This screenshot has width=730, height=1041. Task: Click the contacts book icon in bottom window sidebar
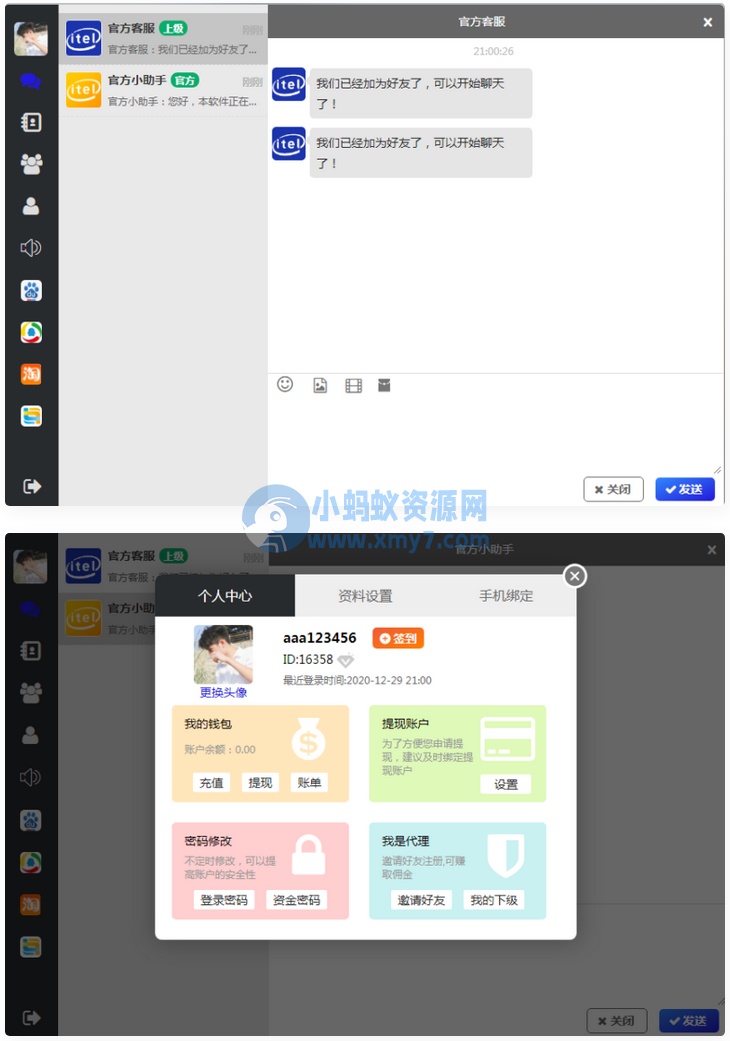31,651
